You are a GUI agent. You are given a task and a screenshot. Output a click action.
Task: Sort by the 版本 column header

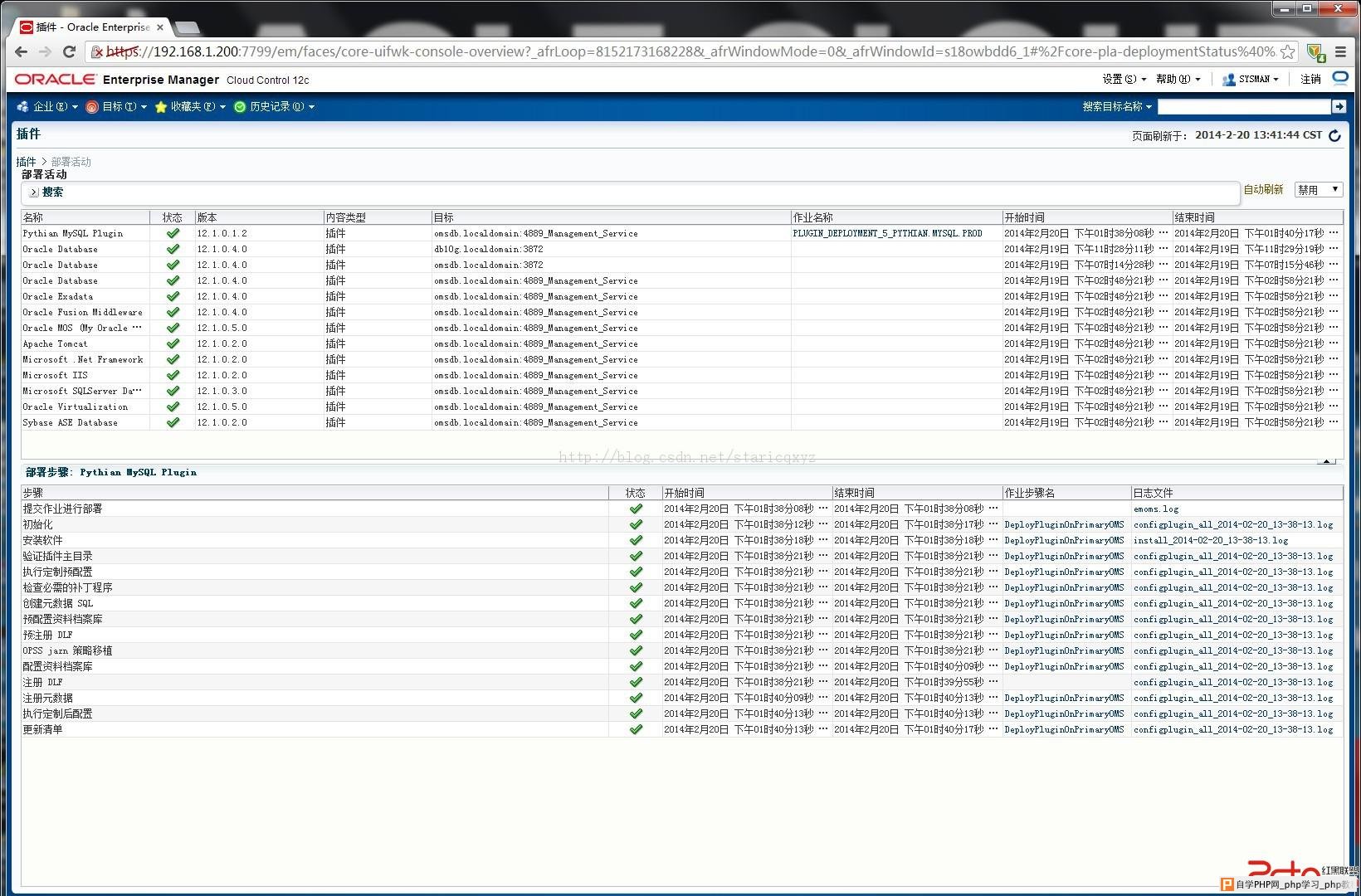[259, 217]
